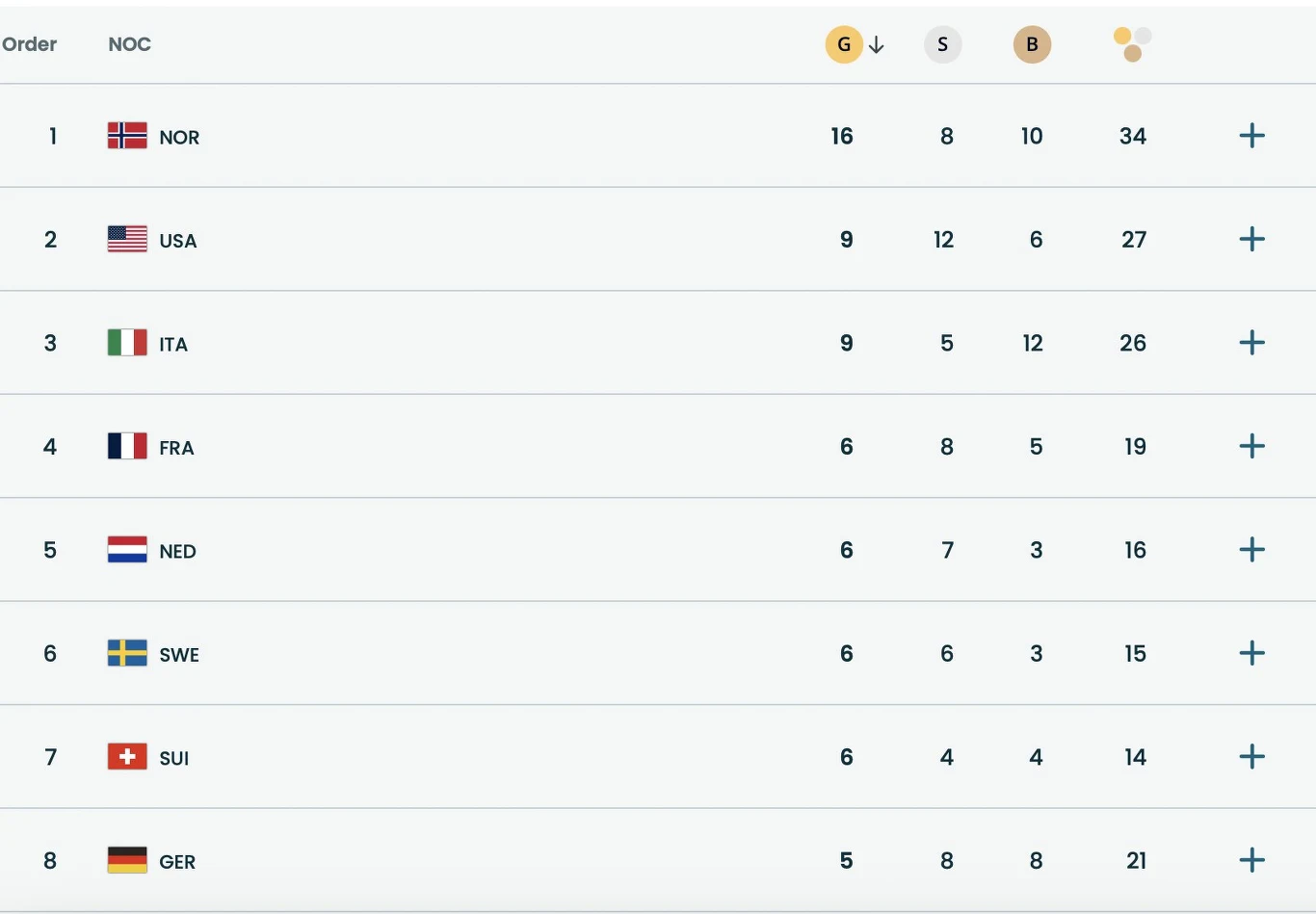Image resolution: width=1316 pixels, height=914 pixels.
Task: Click the USA flag icon
Action: pyautogui.click(x=127, y=239)
